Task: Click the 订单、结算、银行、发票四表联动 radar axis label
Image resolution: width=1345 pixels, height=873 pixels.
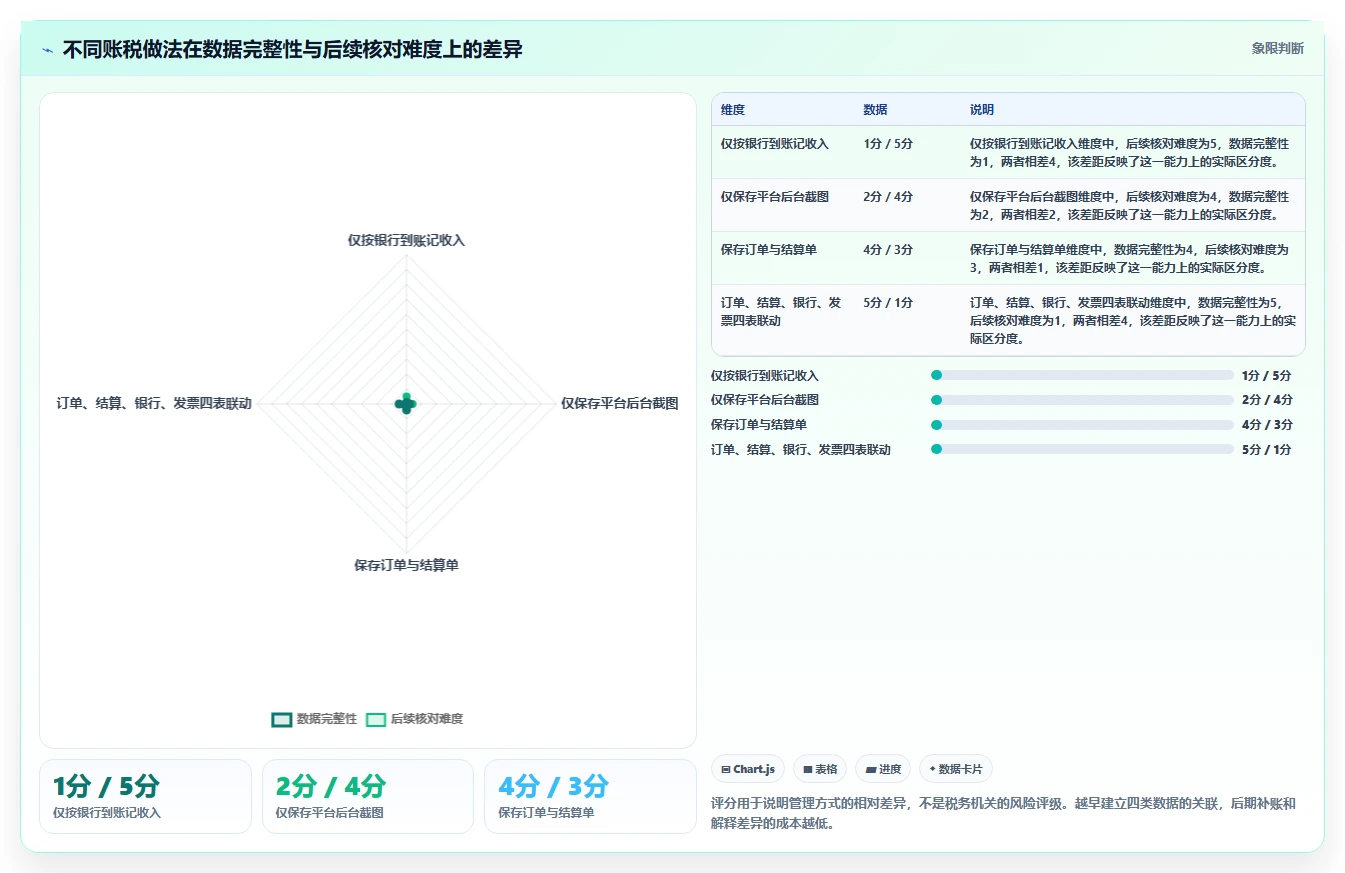Action: (154, 404)
